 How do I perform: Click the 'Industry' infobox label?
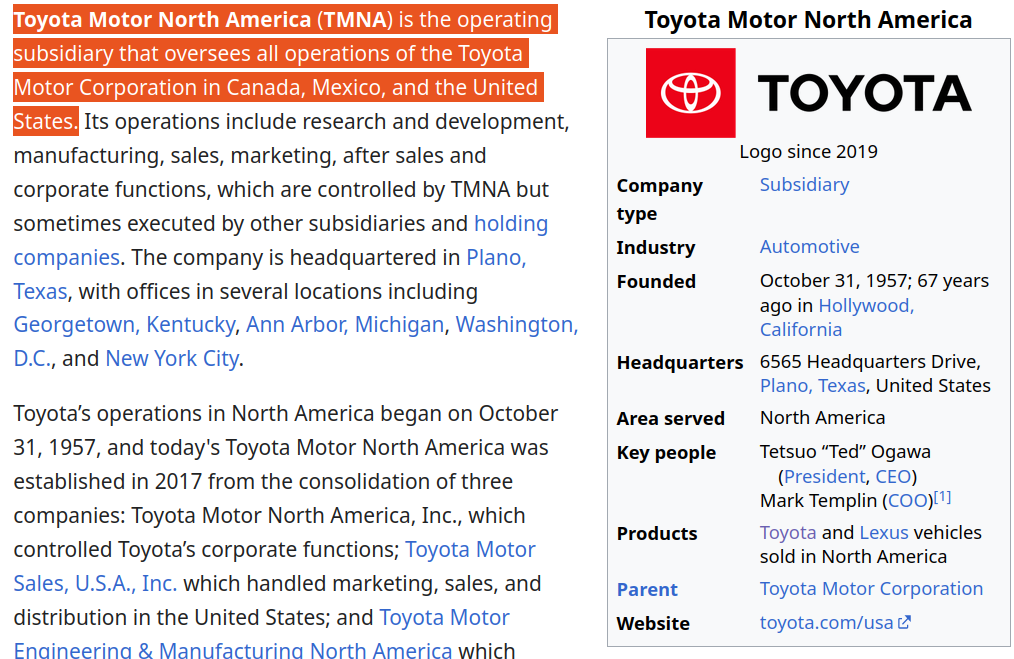coord(656,248)
